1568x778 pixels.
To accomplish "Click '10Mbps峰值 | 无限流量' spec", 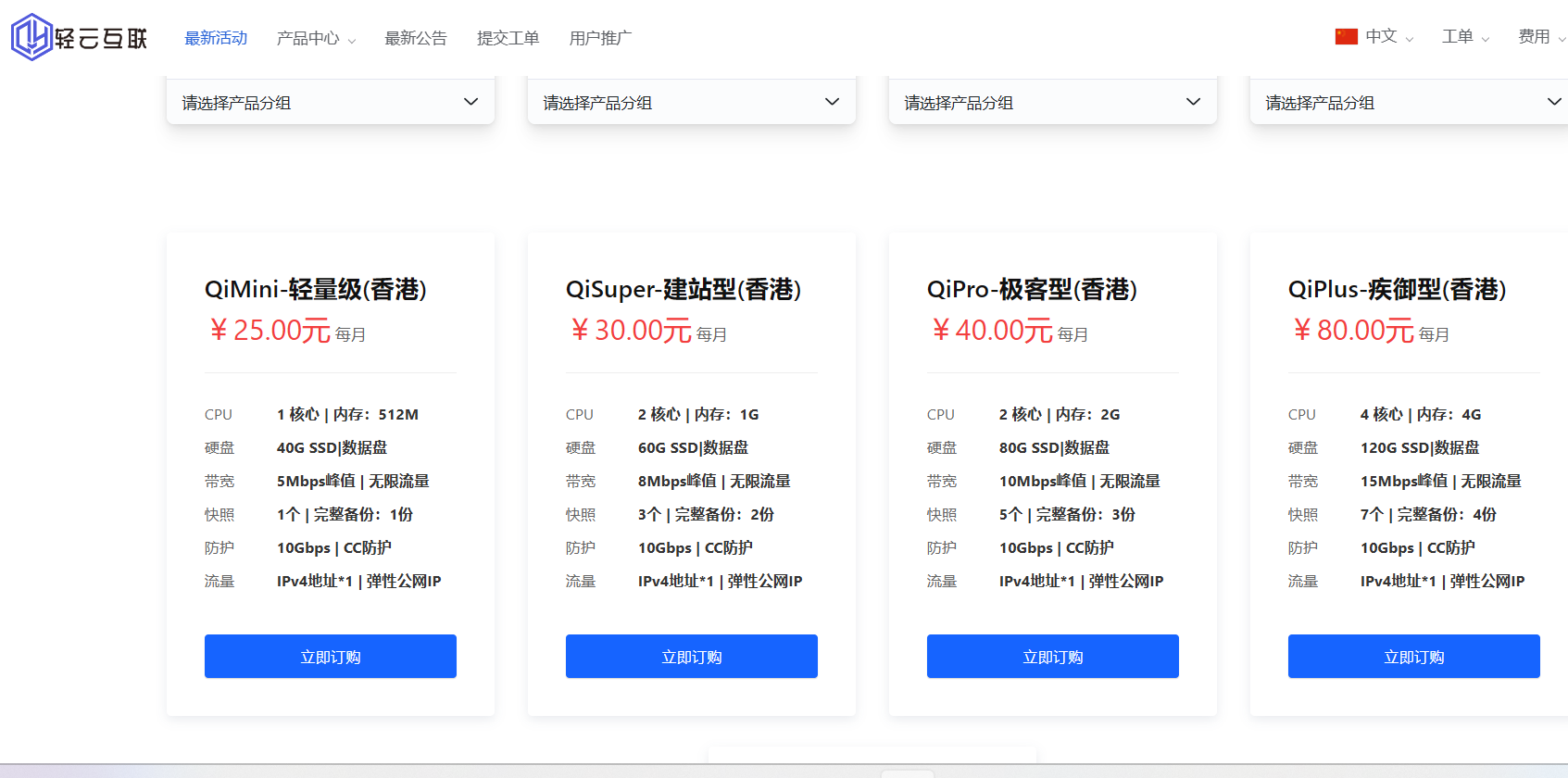I will (x=1080, y=481).
